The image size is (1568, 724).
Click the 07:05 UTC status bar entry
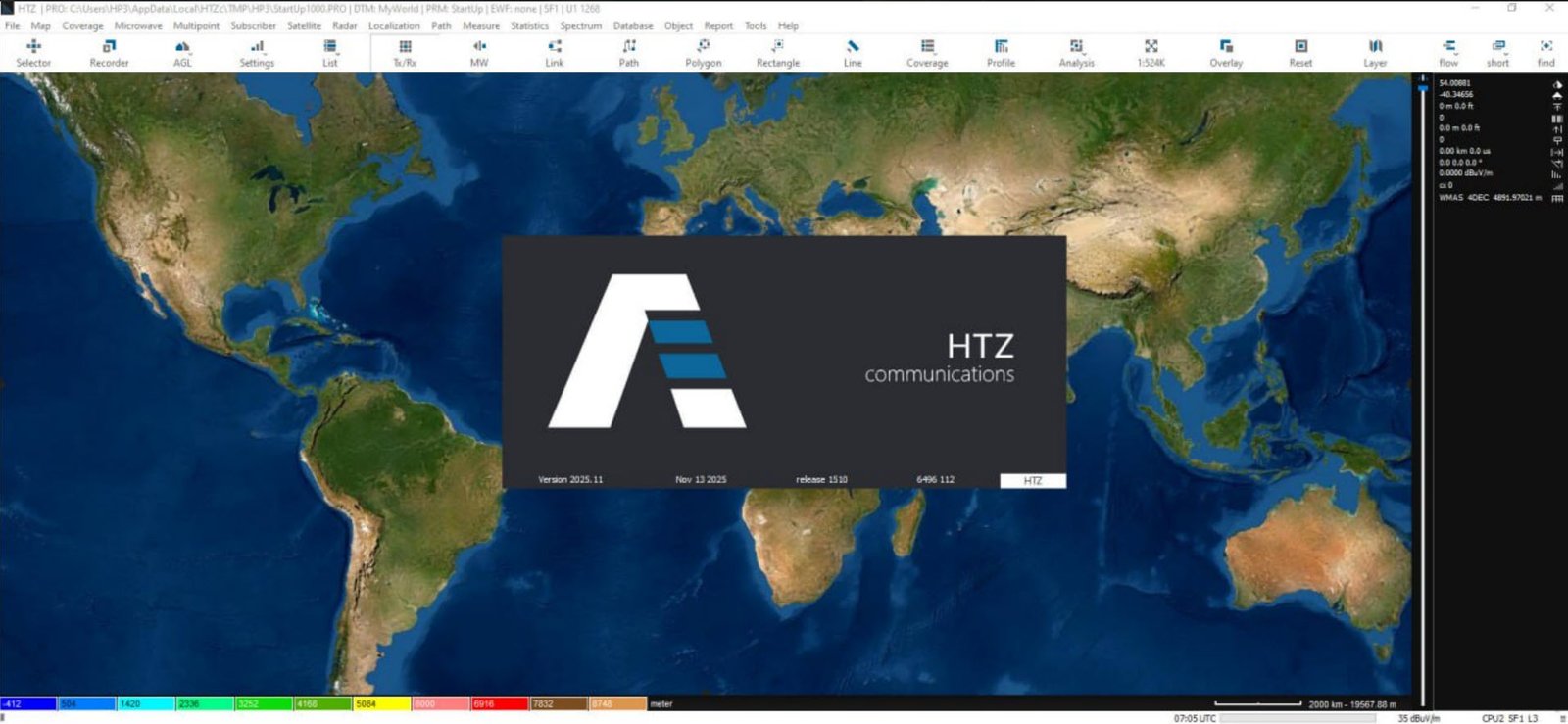[1195, 718]
